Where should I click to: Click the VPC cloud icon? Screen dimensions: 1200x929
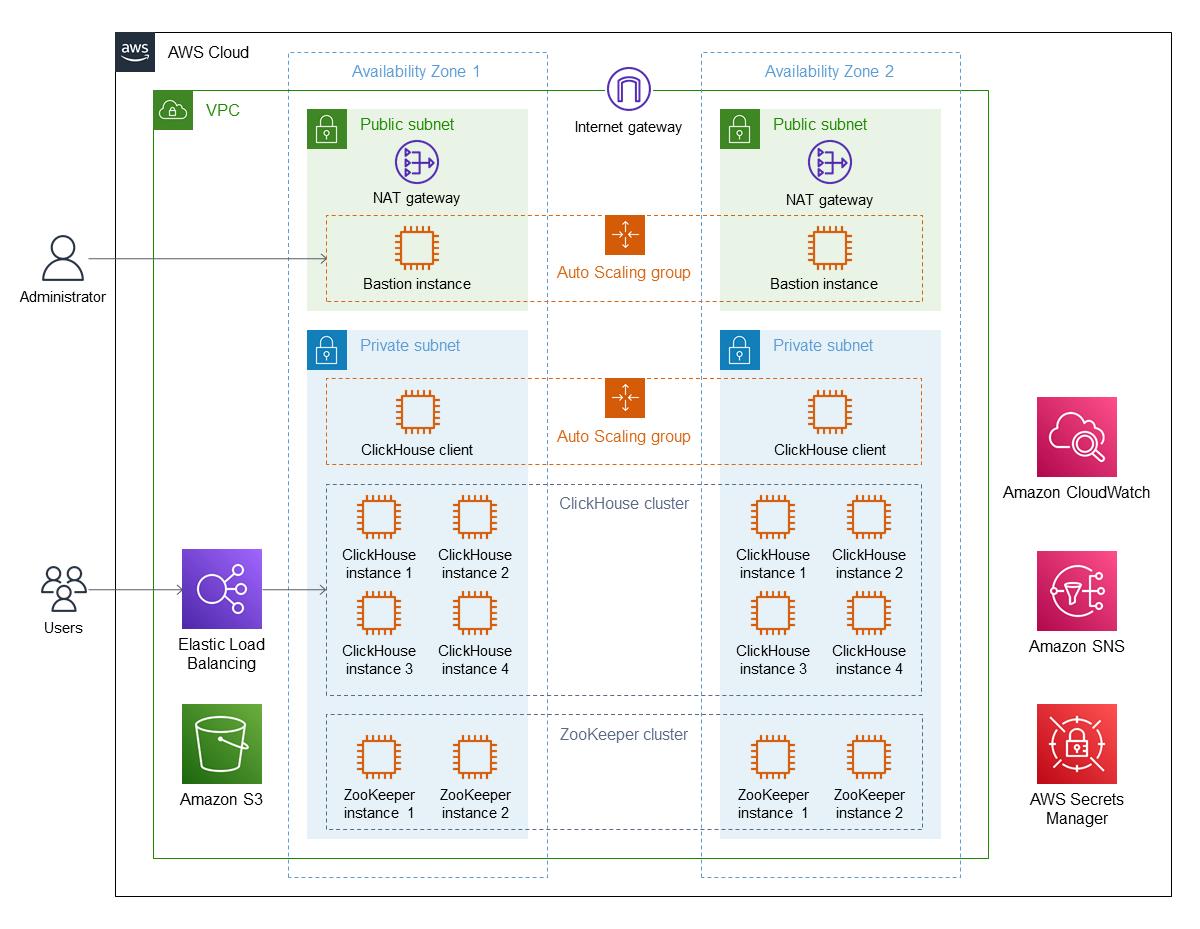click(173, 110)
